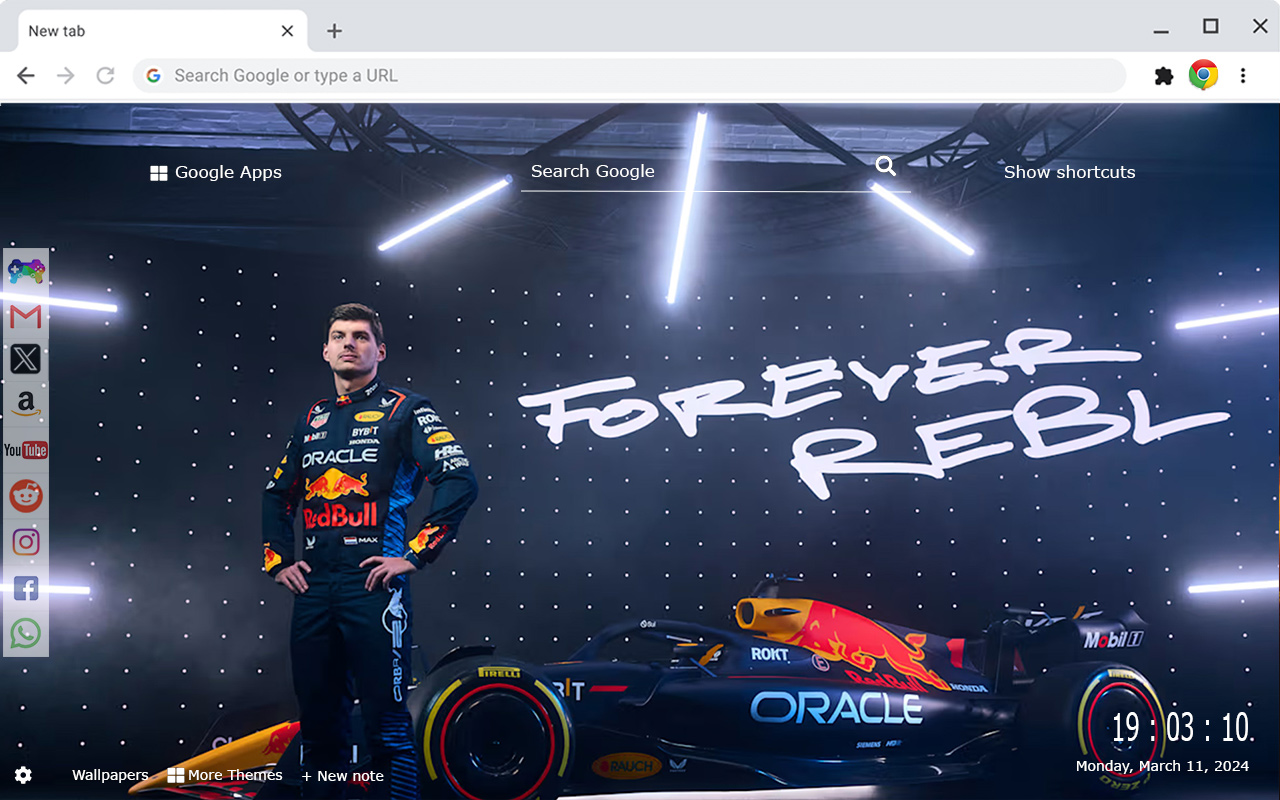Screen dimensions: 1280x800
Task: Open the Gmail shortcut in sidebar
Action: [x=26, y=317]
